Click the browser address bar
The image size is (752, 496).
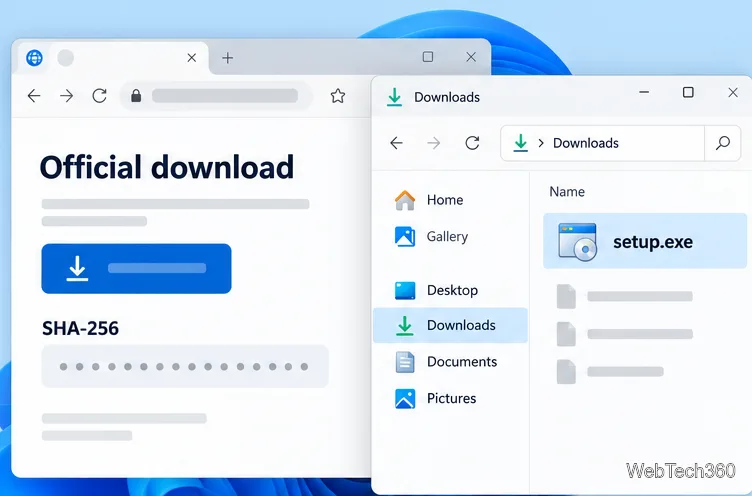(x=217, y=96)
